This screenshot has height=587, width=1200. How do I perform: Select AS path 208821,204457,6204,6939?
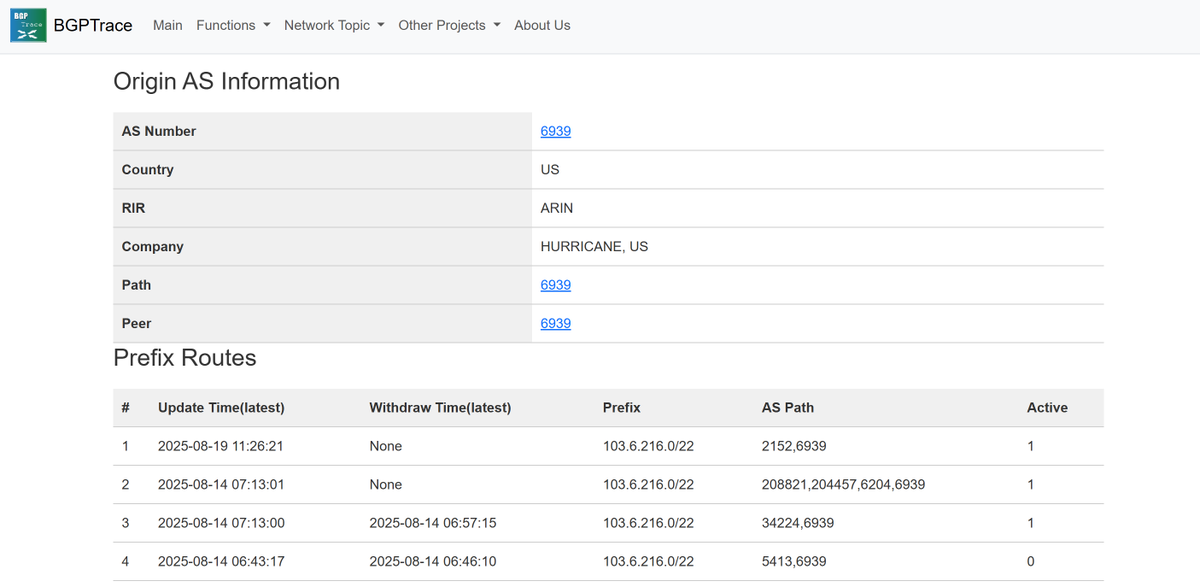coord(843,485)
